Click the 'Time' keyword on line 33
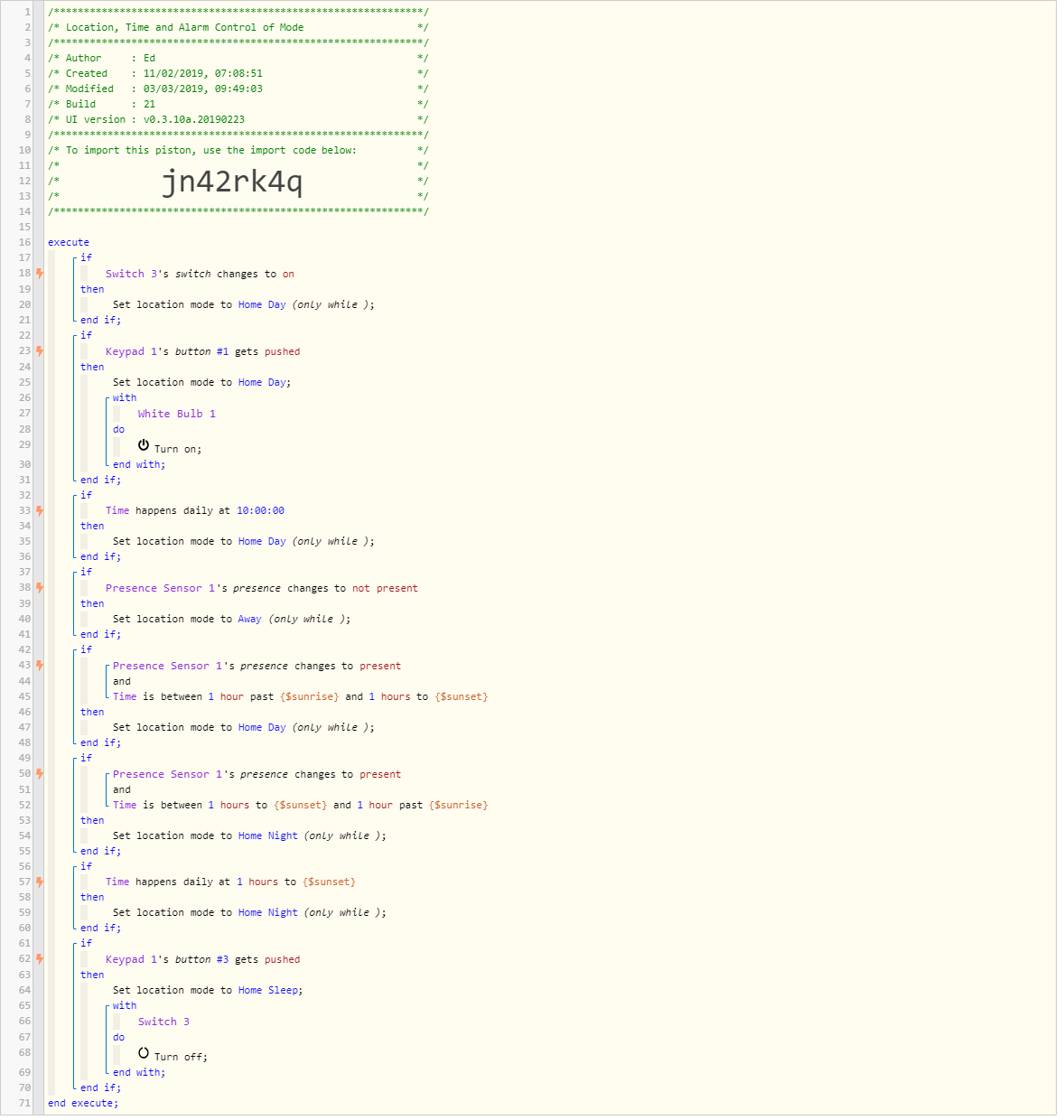This screenshot has height=1120, width=1064. 117,510
